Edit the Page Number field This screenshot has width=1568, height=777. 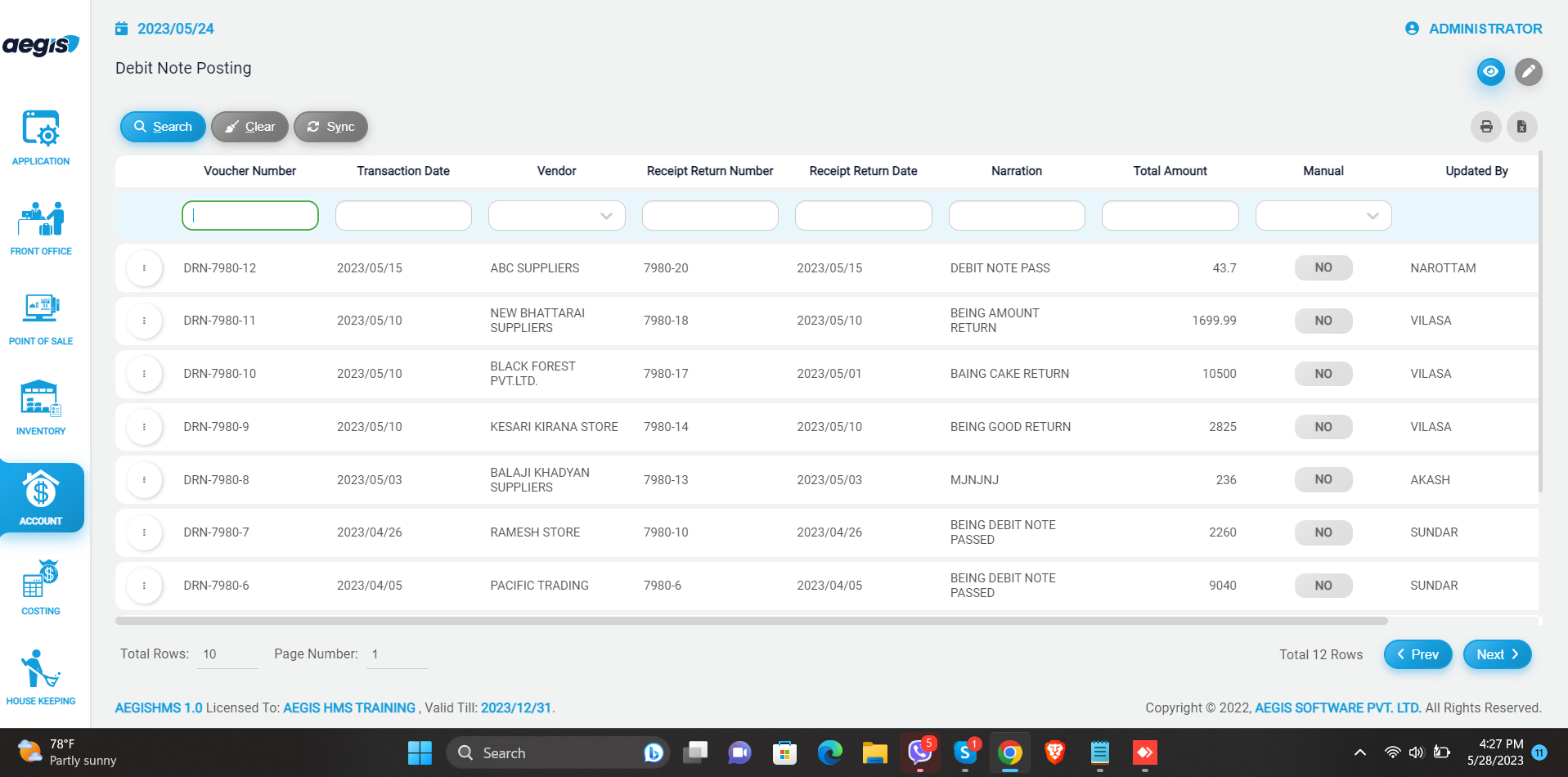397,654
